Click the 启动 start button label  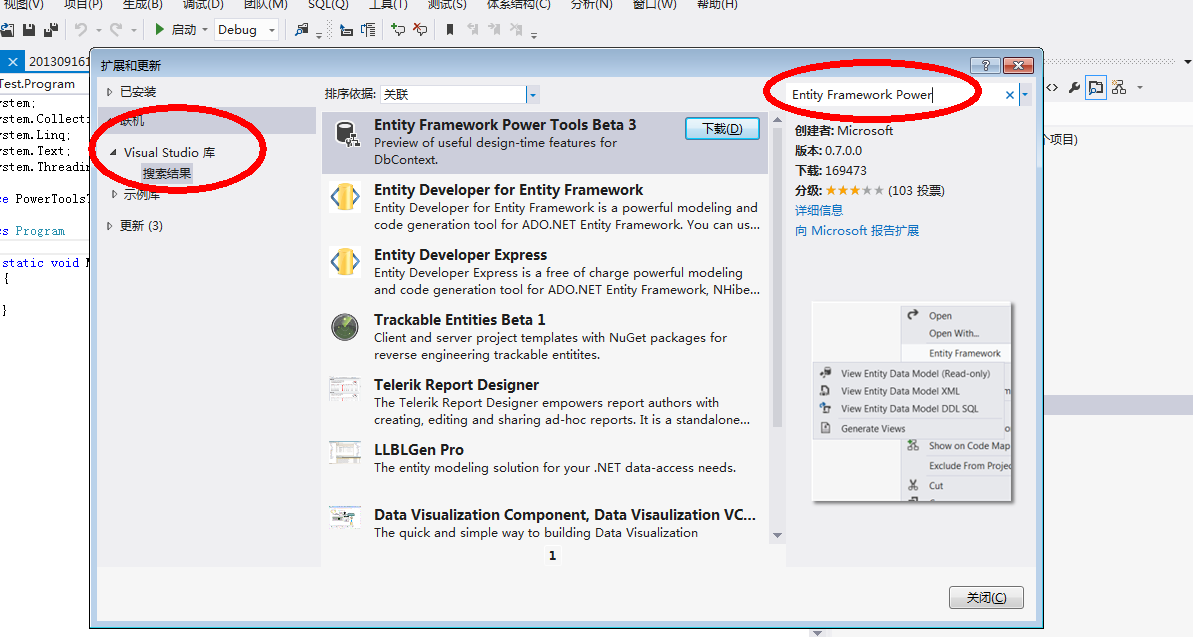coord(183,30)
